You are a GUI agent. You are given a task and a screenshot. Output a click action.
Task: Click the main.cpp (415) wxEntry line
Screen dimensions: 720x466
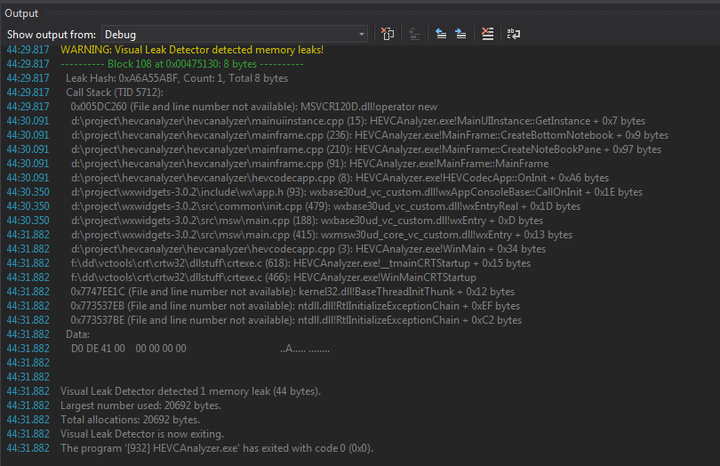(x=322, y=235)
